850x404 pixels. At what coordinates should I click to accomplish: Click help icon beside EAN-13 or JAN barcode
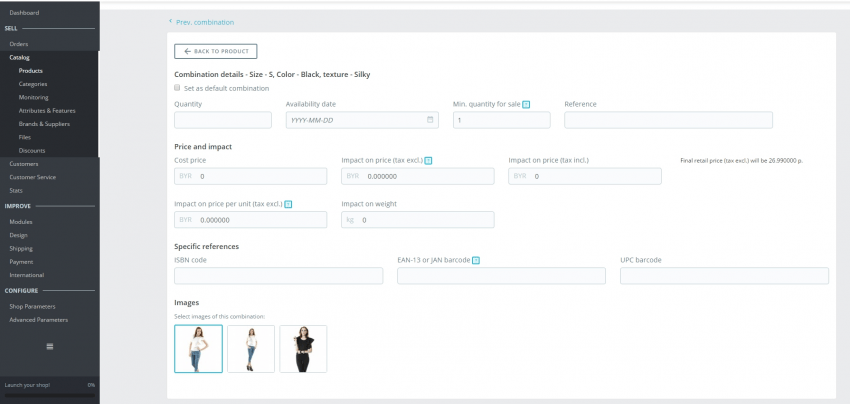[x=476, y=260]
